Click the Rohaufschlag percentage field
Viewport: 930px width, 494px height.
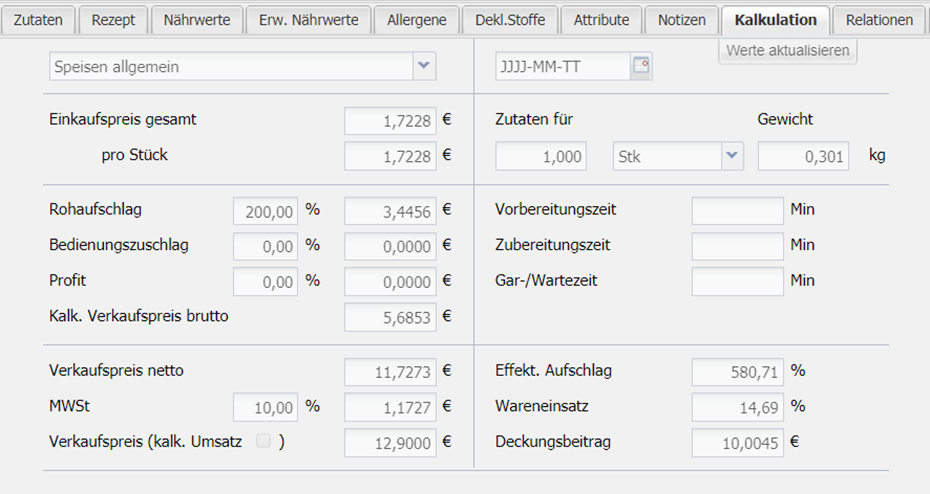pyautogui.click(x=267, y=211)
